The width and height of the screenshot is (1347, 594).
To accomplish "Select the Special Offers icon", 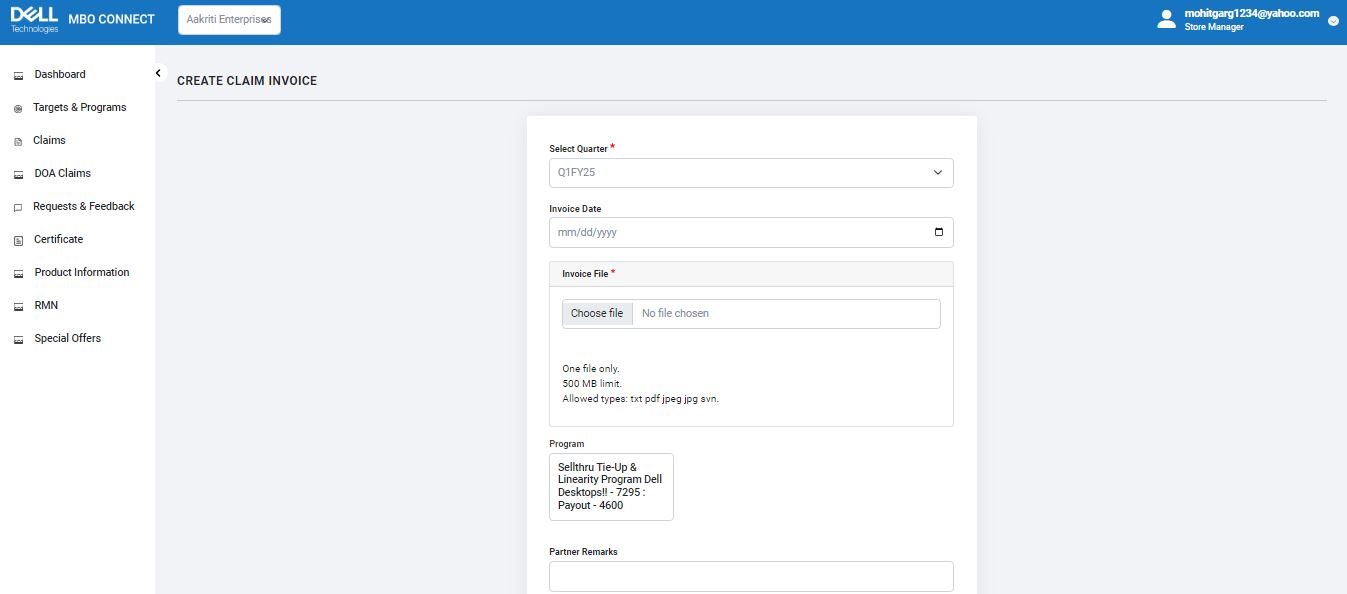I will click(17, 338).
